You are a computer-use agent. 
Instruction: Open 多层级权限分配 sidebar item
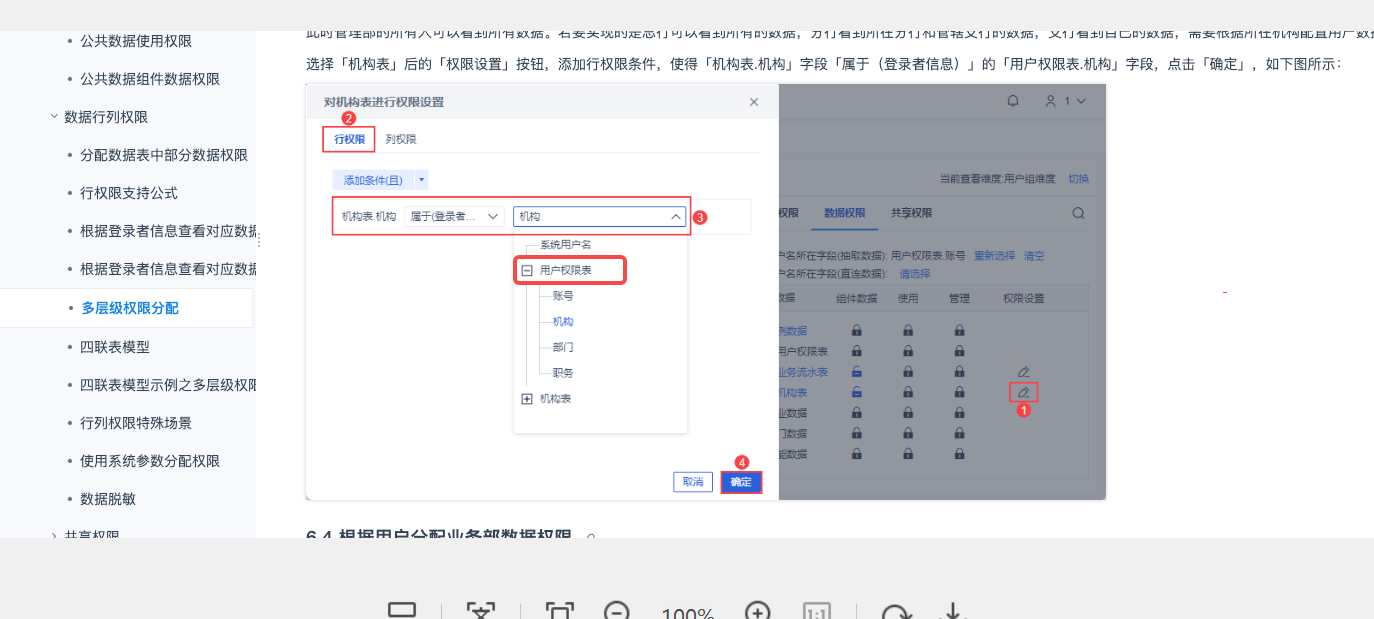pos(130,308)
